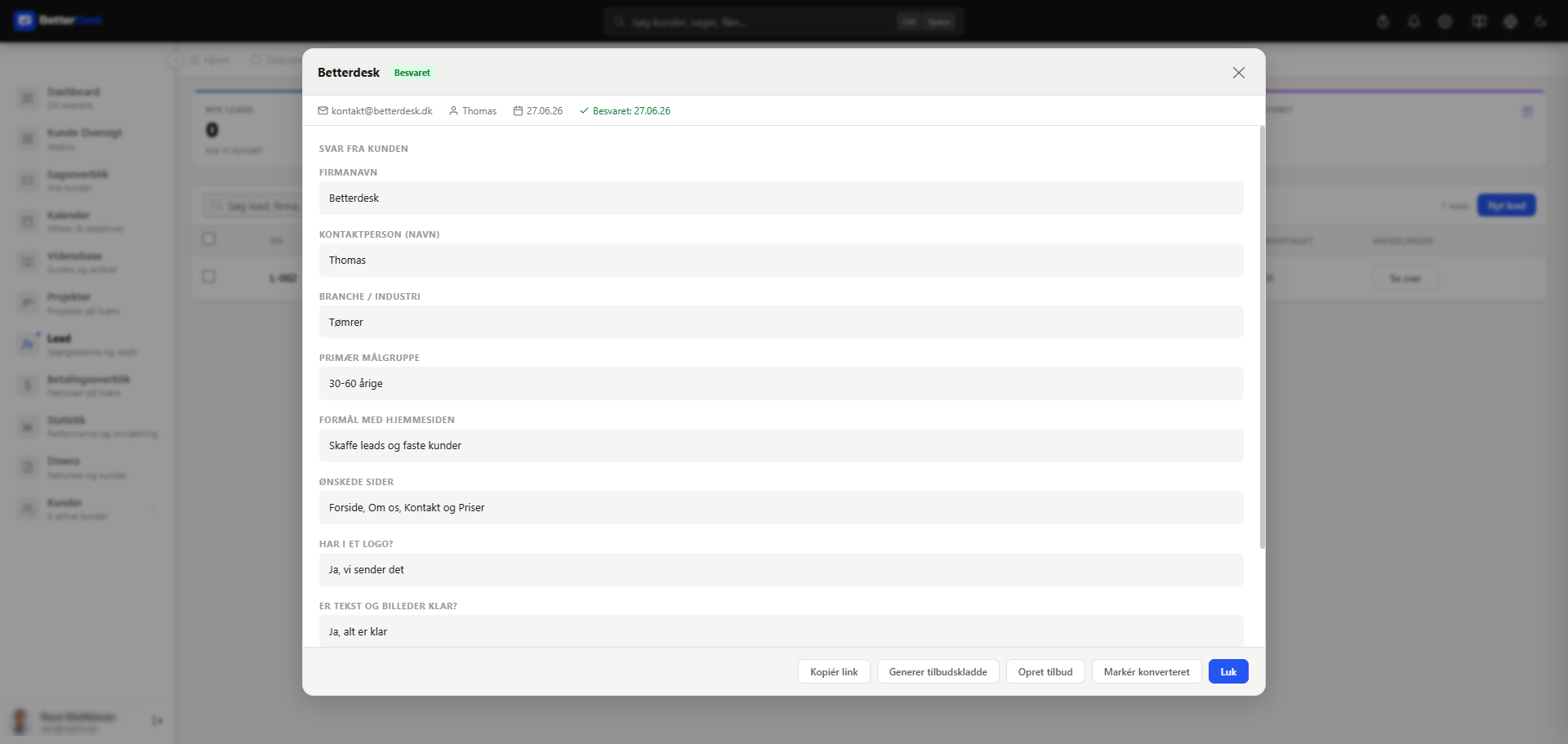The image size is (1568, 744).
Task: Click the Branche answer 'Tømrer'
Action: (x=781, y=322)
